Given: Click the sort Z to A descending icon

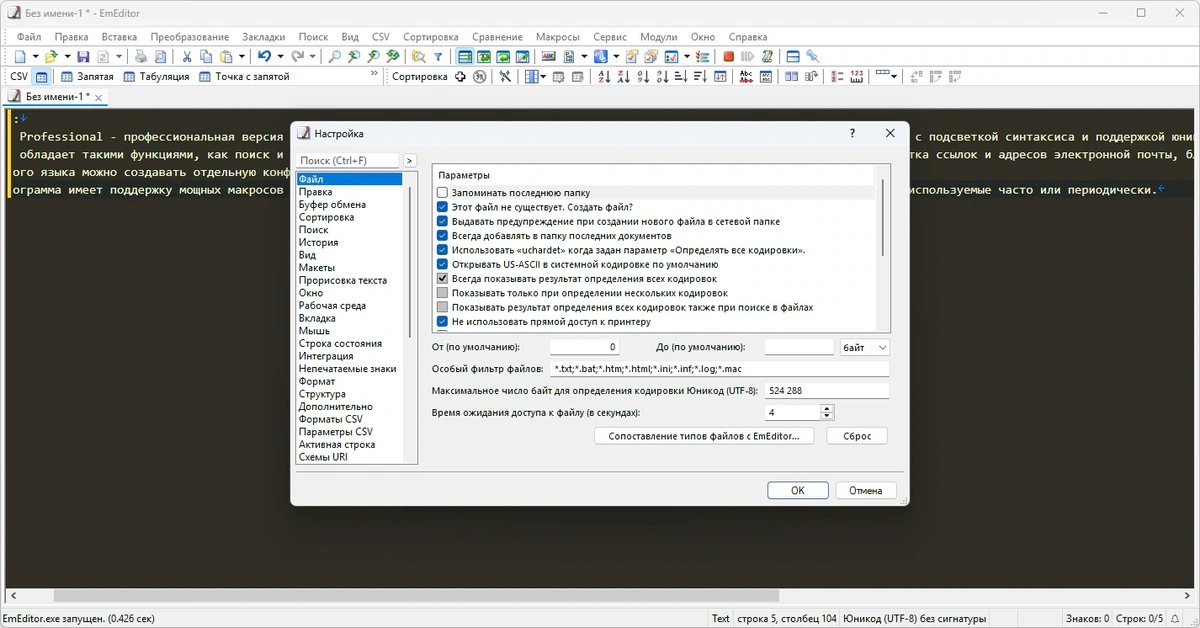Looking at the screenshot, I should click(x=624, y=77).
